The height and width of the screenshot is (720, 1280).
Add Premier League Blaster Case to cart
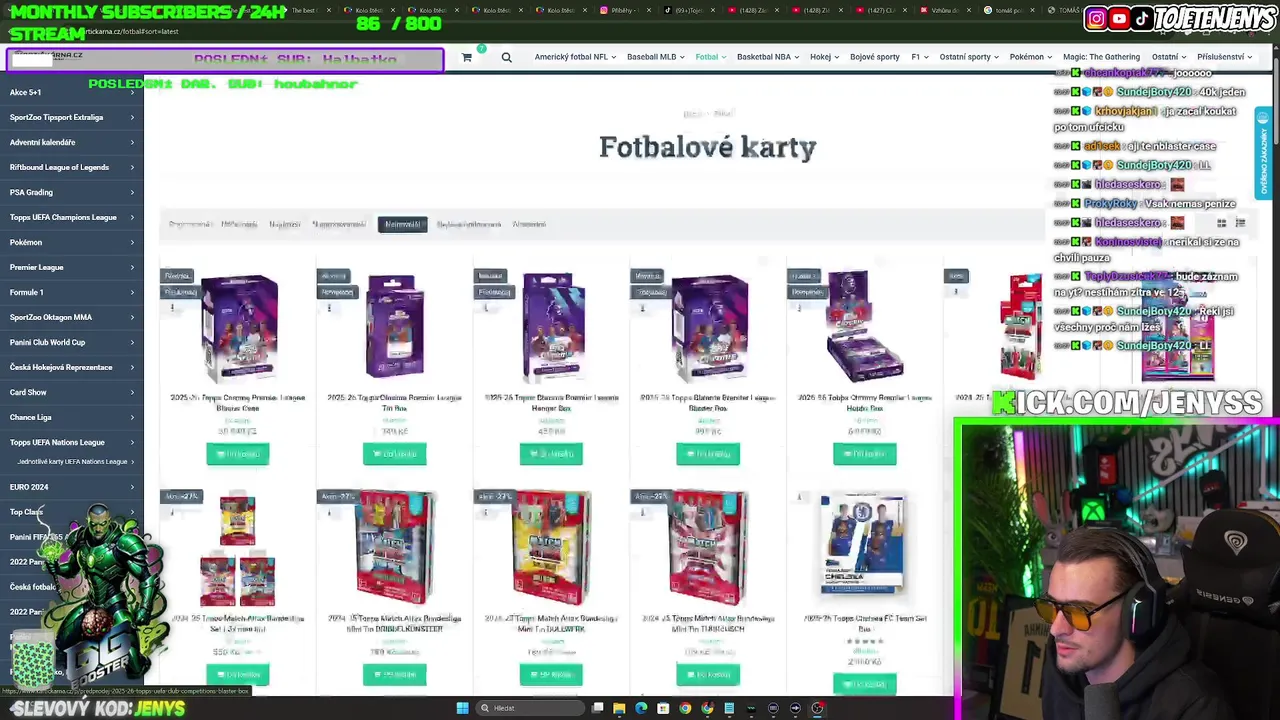(238, 454)
